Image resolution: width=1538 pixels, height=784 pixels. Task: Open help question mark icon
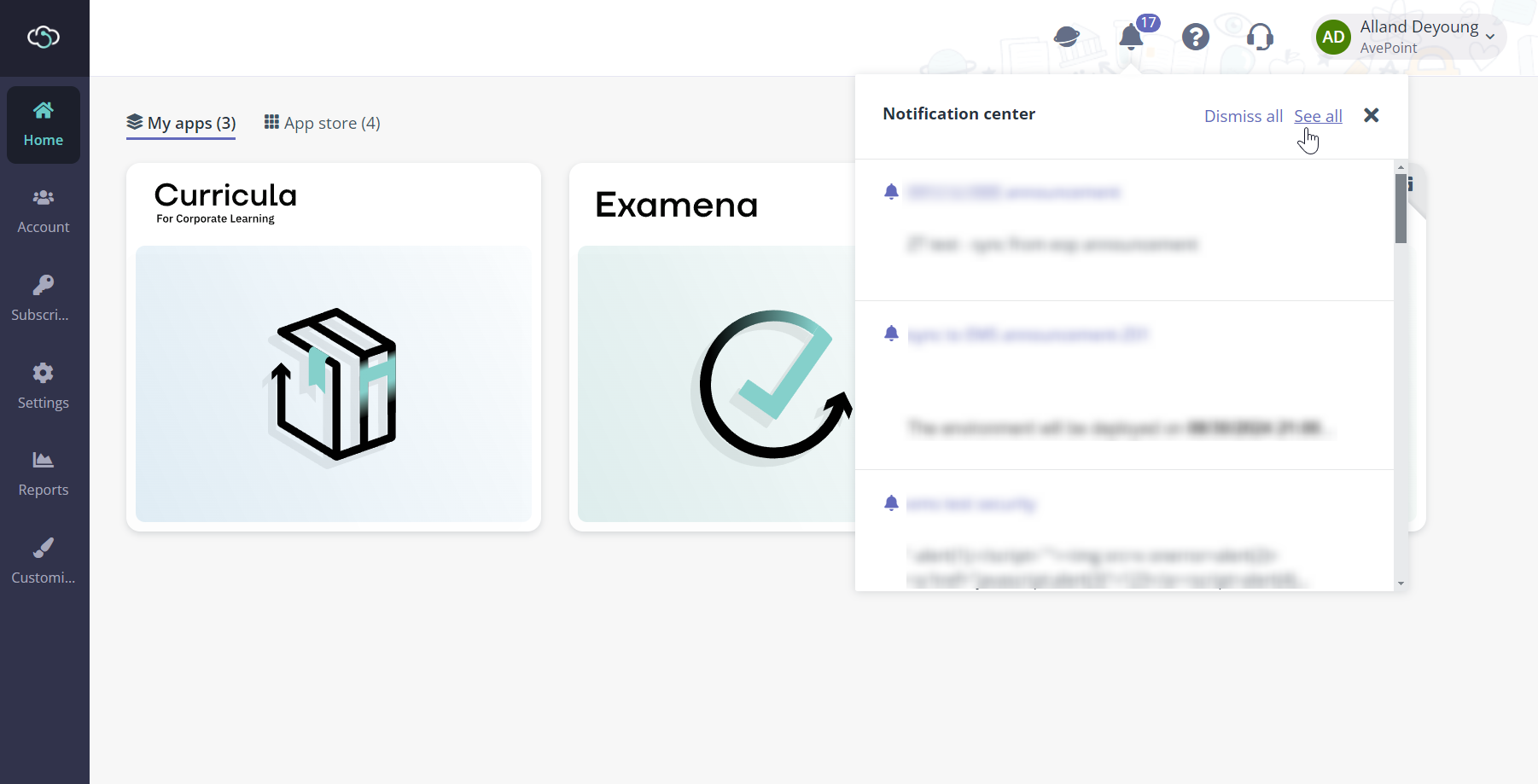1196,37
